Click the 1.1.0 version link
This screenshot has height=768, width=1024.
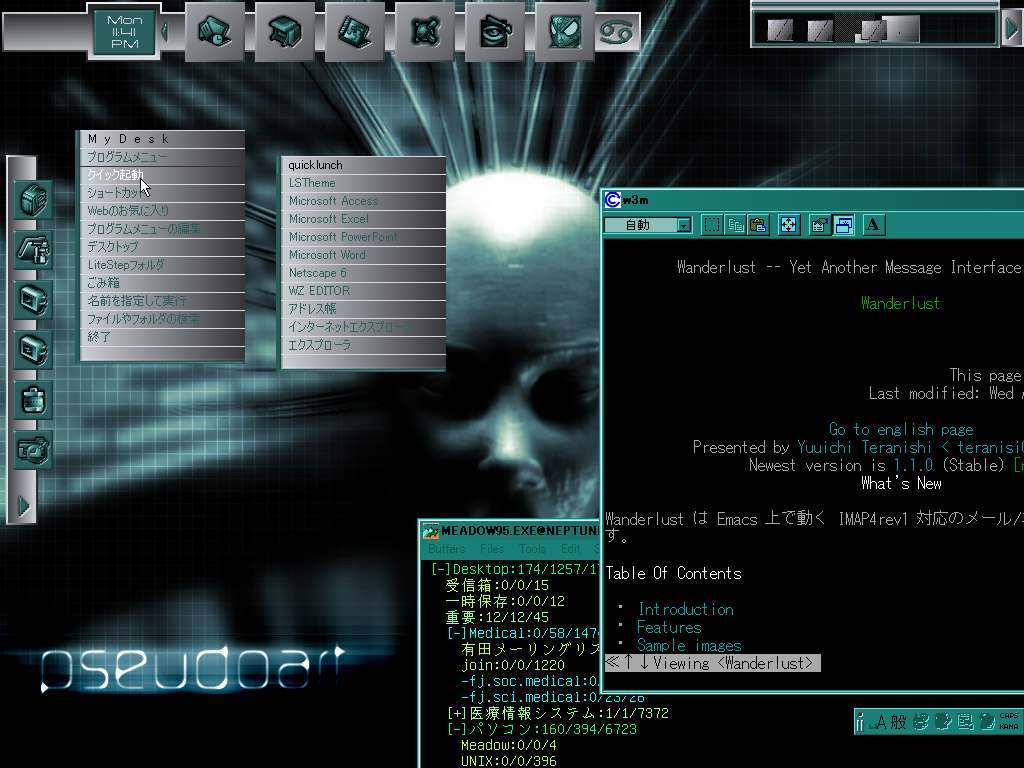913,465
